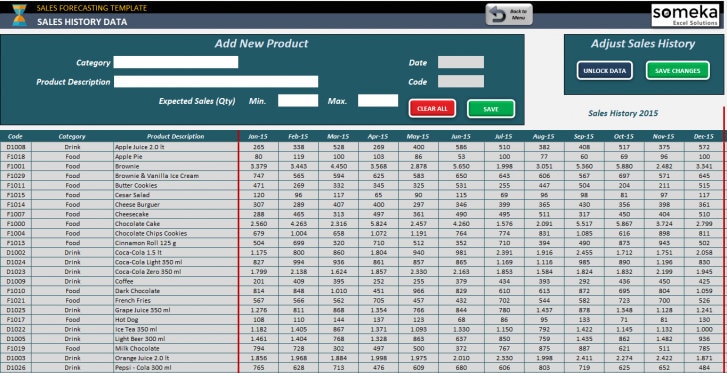Focus the Category input field
The width and height of the screenshot is (727, 373).
point(176,62)
